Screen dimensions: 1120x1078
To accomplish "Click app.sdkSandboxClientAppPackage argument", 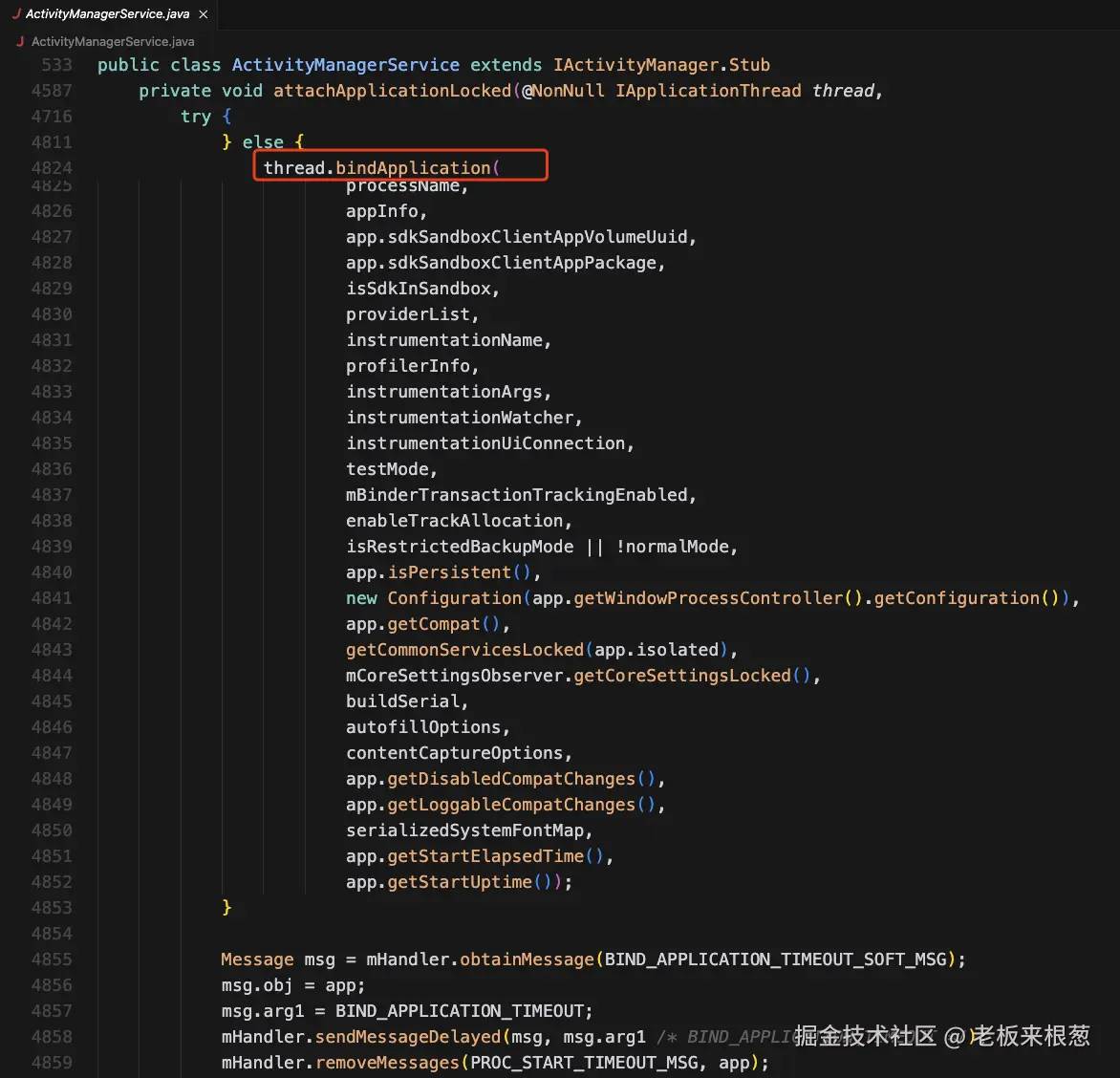I will pyautogui.click(x=501, y=263).
